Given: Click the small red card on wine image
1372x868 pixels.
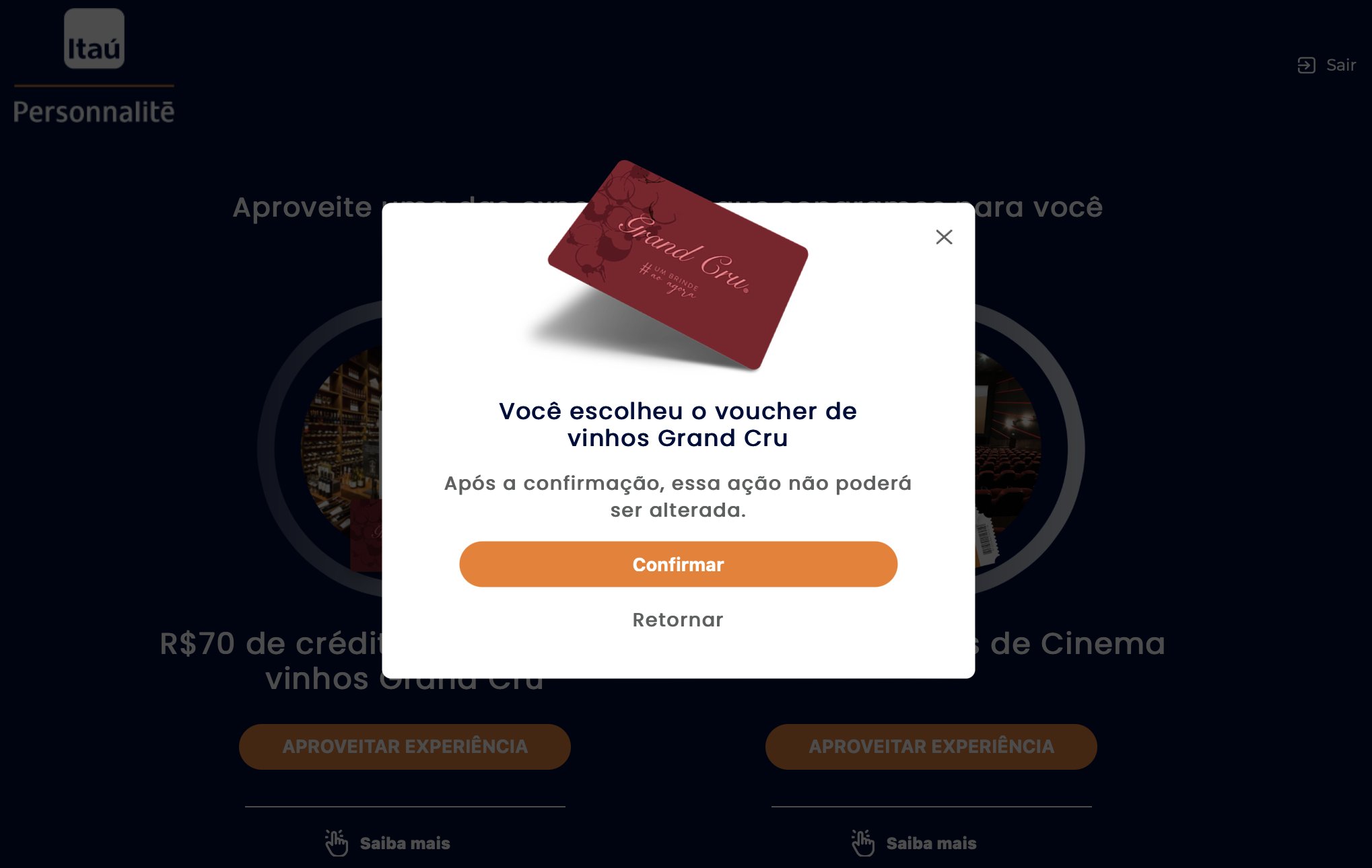Looking at the screenshot, I should click(x=366, y=536).
